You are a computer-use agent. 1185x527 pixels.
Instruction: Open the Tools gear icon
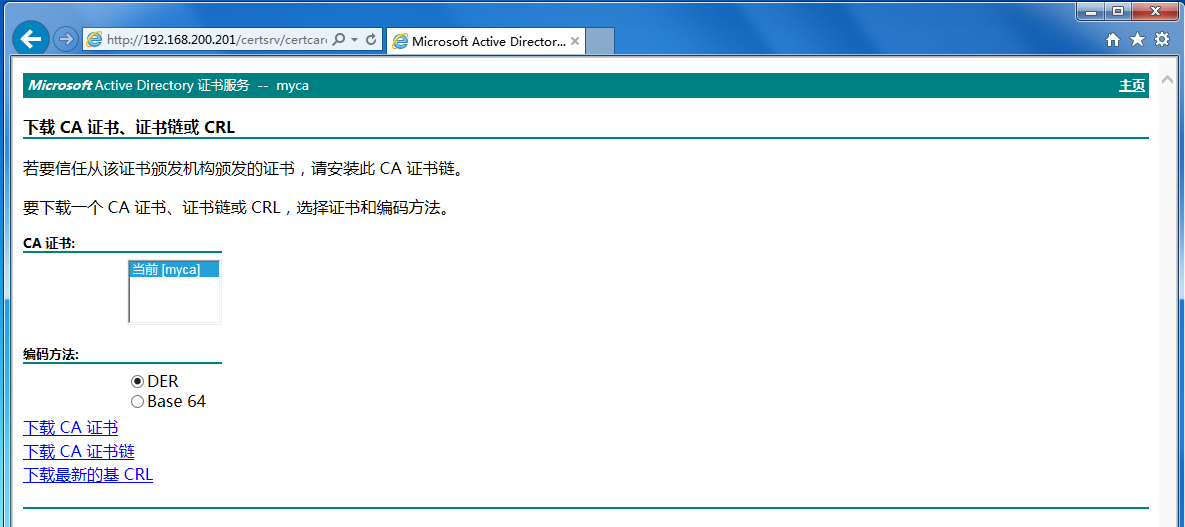point(1161,40)
